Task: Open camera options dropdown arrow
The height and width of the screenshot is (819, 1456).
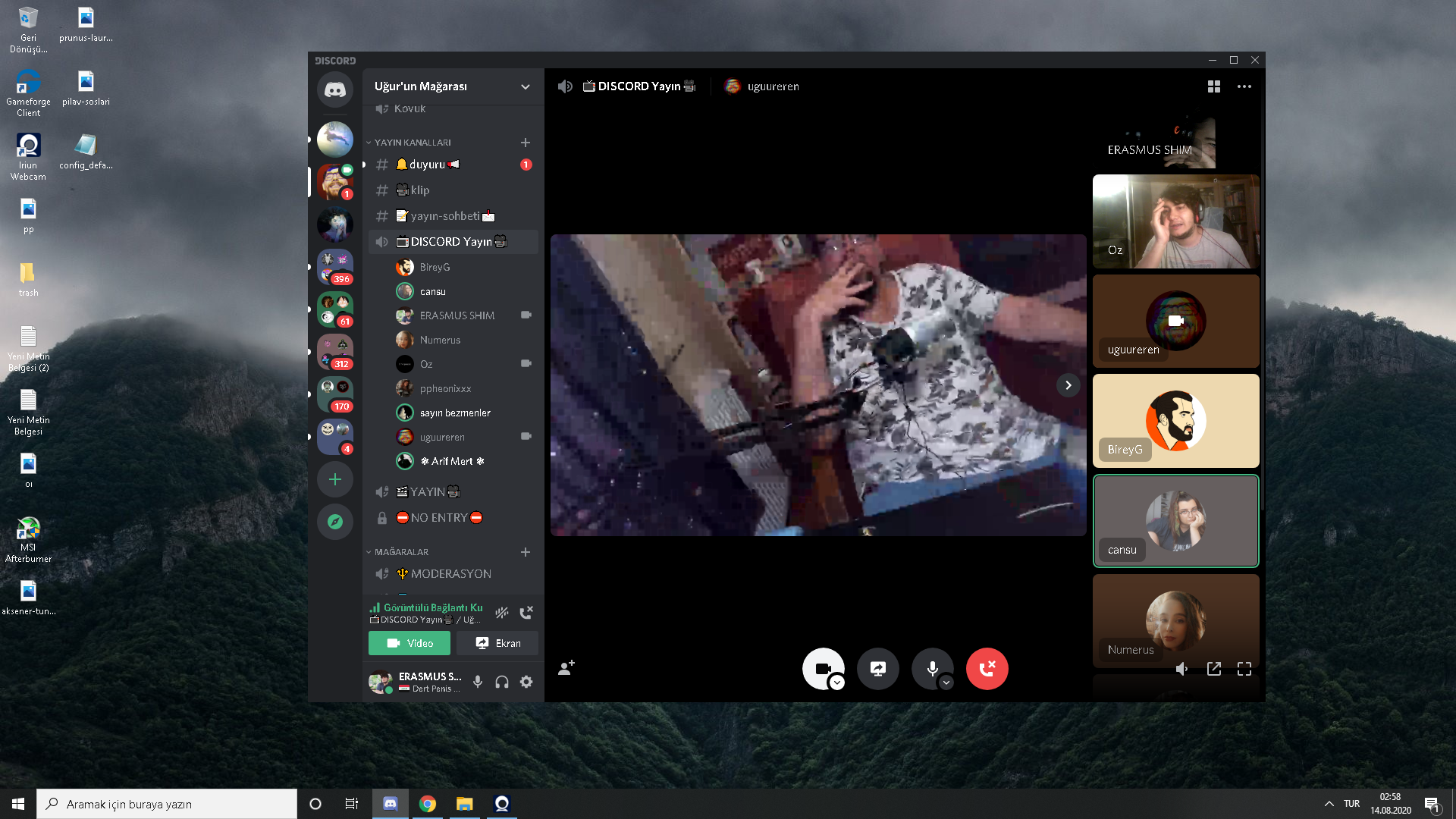Action: click(837, 682)
